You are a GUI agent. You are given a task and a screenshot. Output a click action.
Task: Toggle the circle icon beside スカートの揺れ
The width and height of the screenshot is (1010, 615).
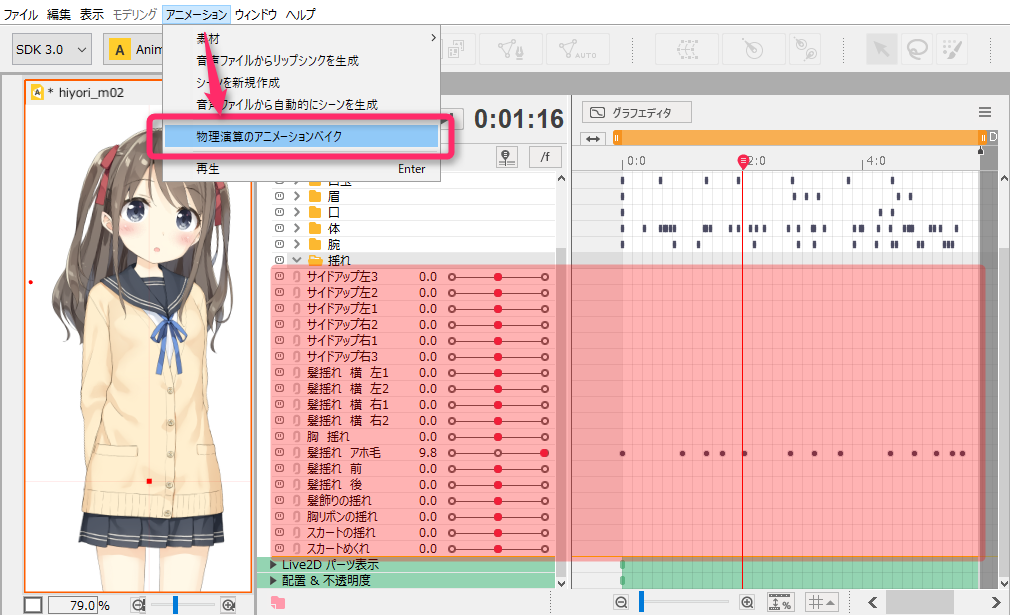click(279, 532)
